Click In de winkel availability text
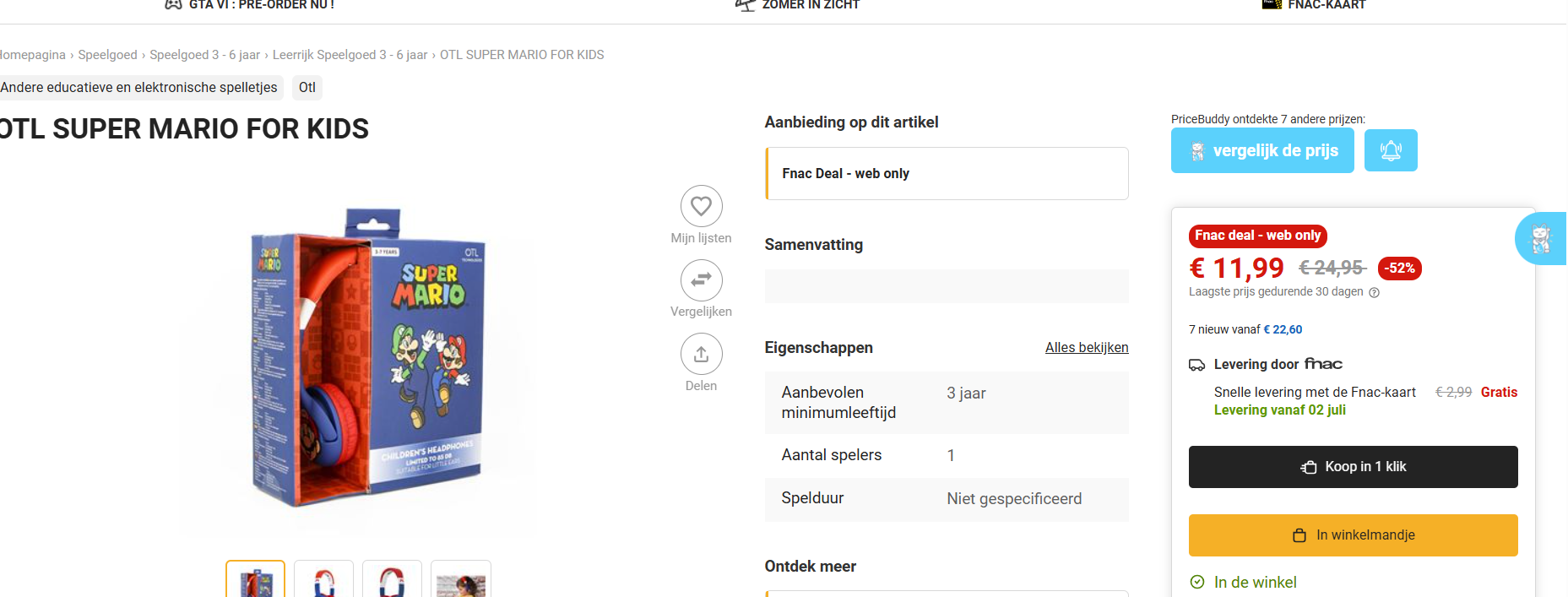Screen dimensions: 1568x597 pyautogui.click(x=1255, y=583)
